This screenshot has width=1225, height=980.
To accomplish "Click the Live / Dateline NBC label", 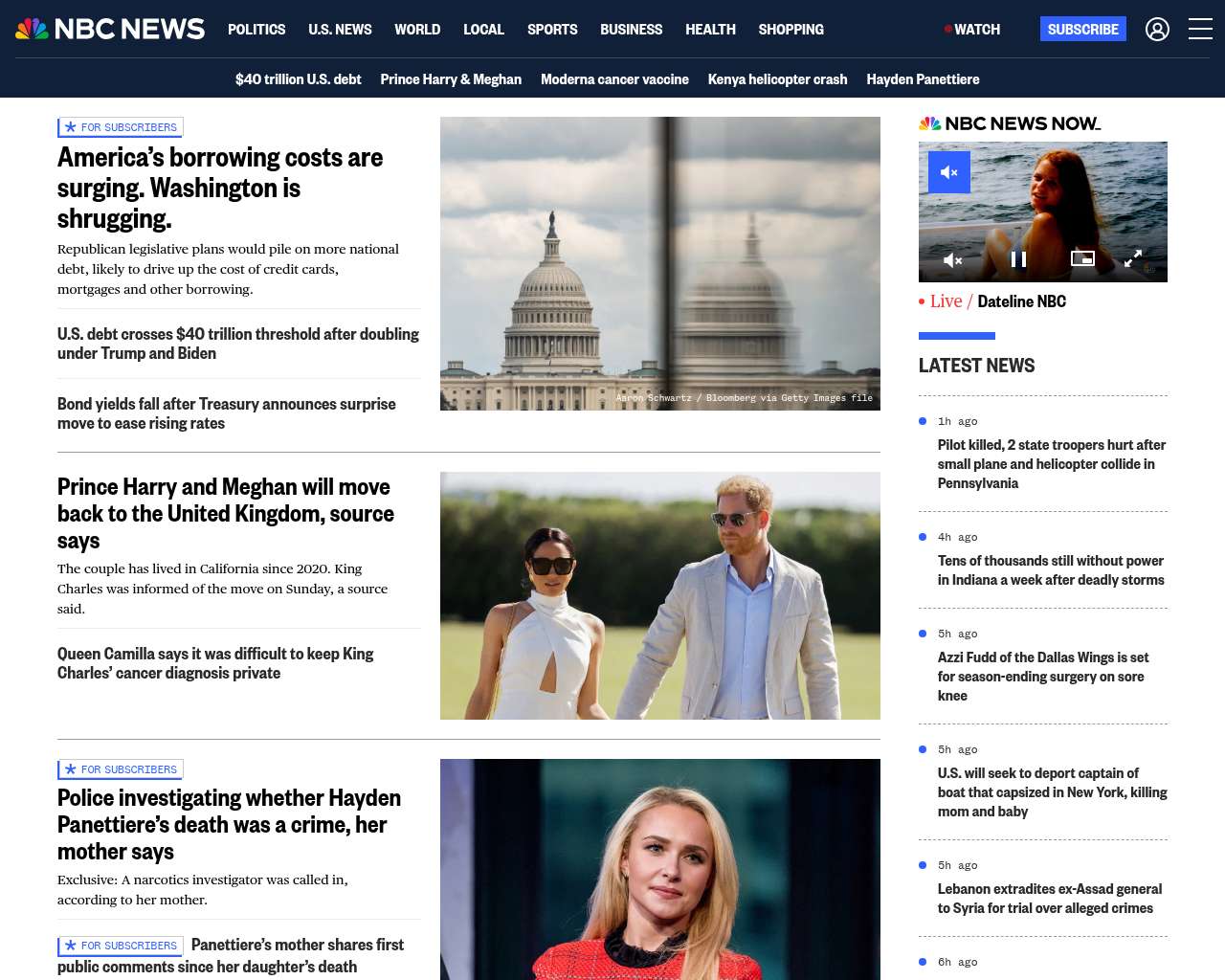I will (992, 301).
